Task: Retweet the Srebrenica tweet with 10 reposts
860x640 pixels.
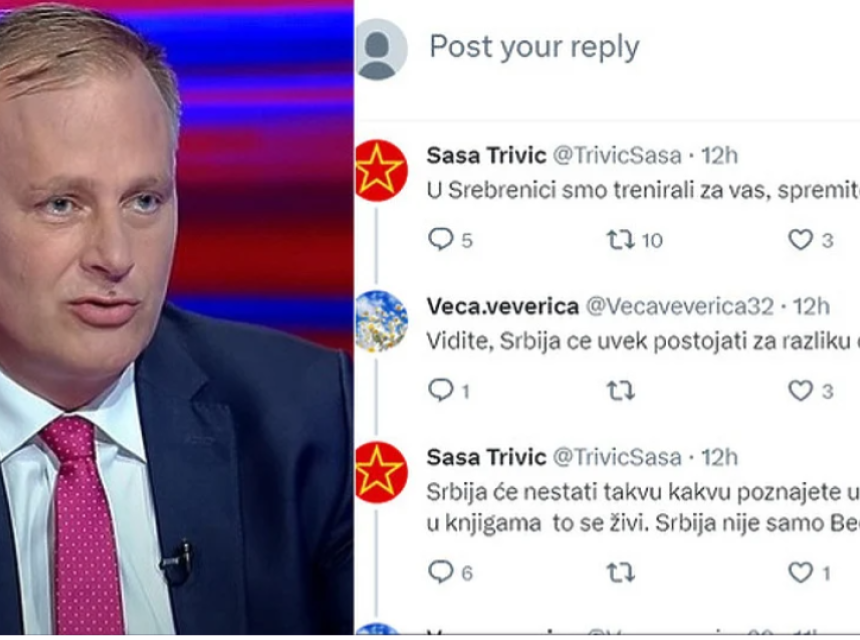Action: [620, 240]
